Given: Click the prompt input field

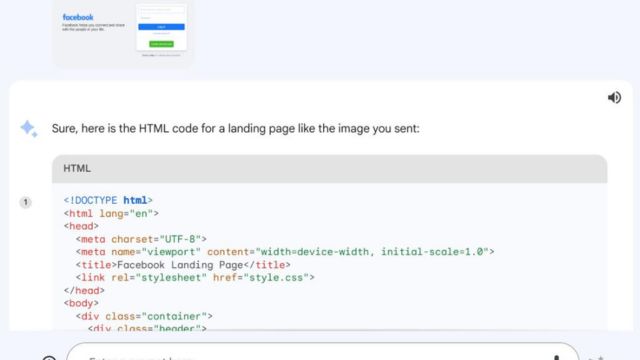Looking at the screenshot, I should coord(322,353).
